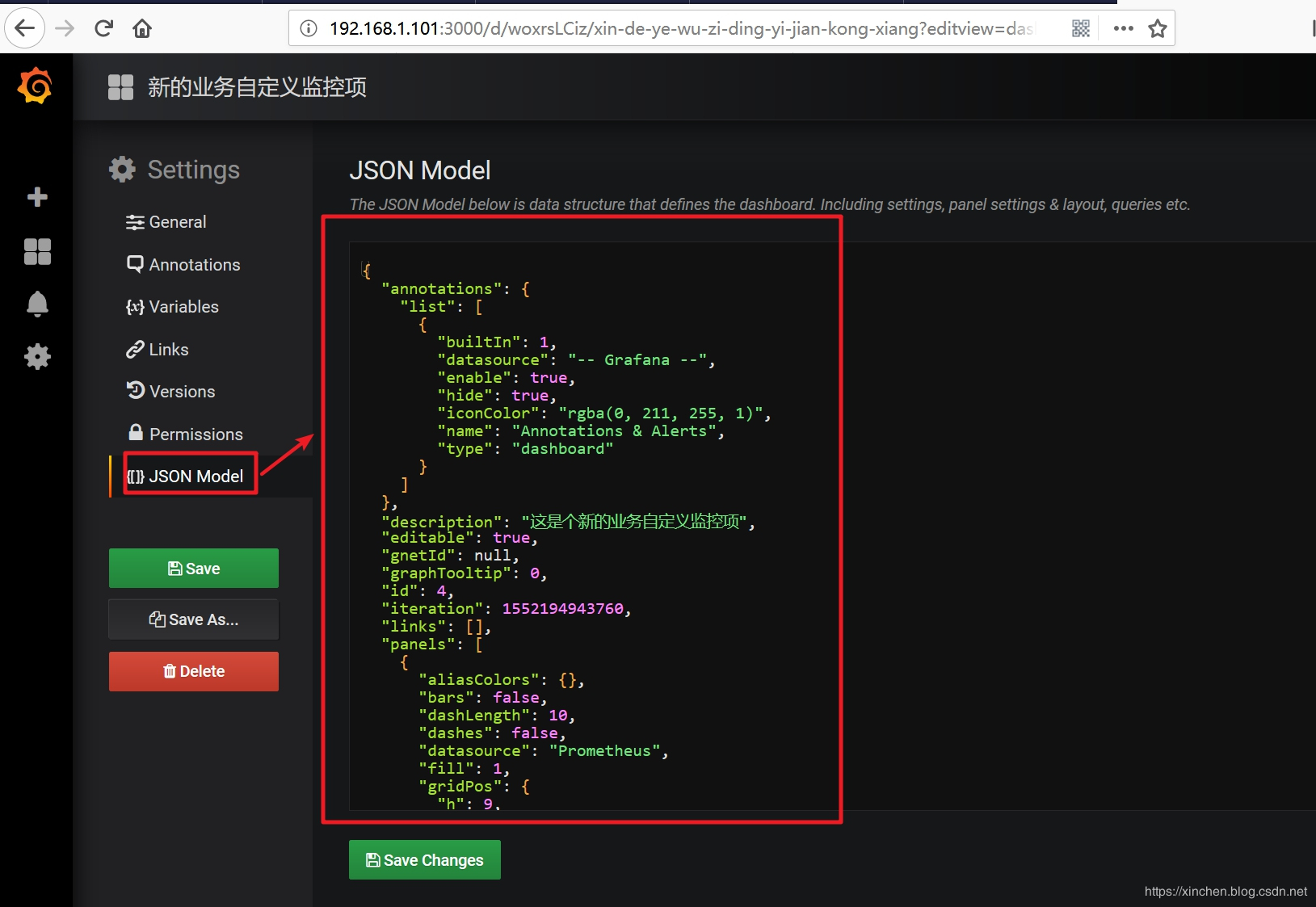This screenshot has height=907, width=1316.
Task: Go to the browser home page
Action: 142,29
